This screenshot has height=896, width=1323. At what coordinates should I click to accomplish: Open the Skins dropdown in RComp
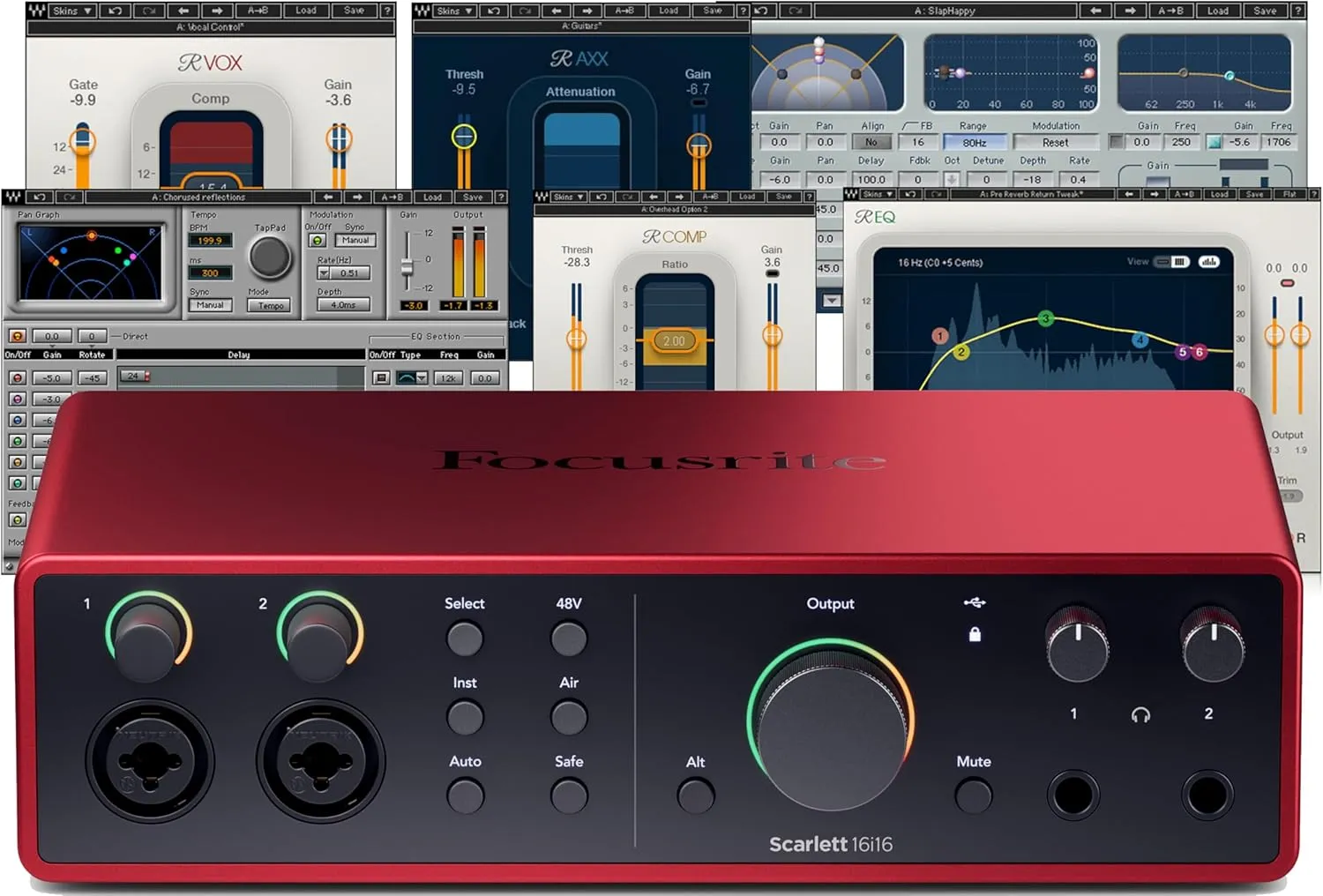pos(567,196)
